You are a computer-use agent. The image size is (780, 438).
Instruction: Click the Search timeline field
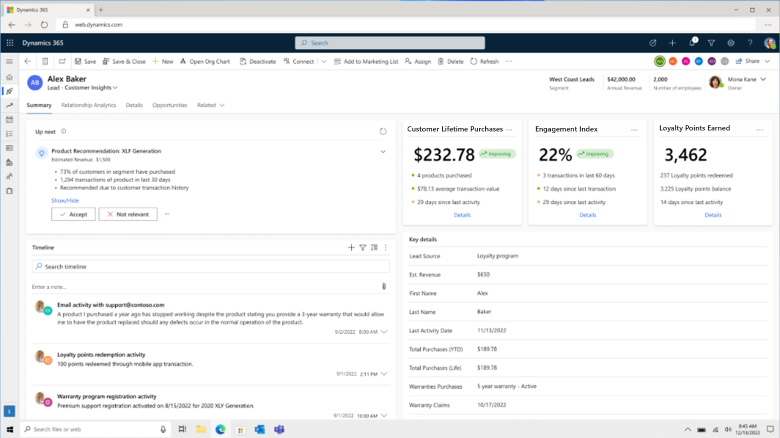210,267
